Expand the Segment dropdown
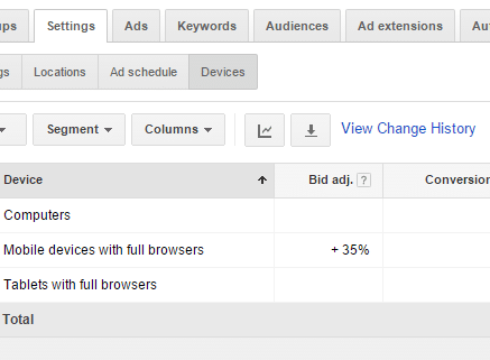 [79, 130]
